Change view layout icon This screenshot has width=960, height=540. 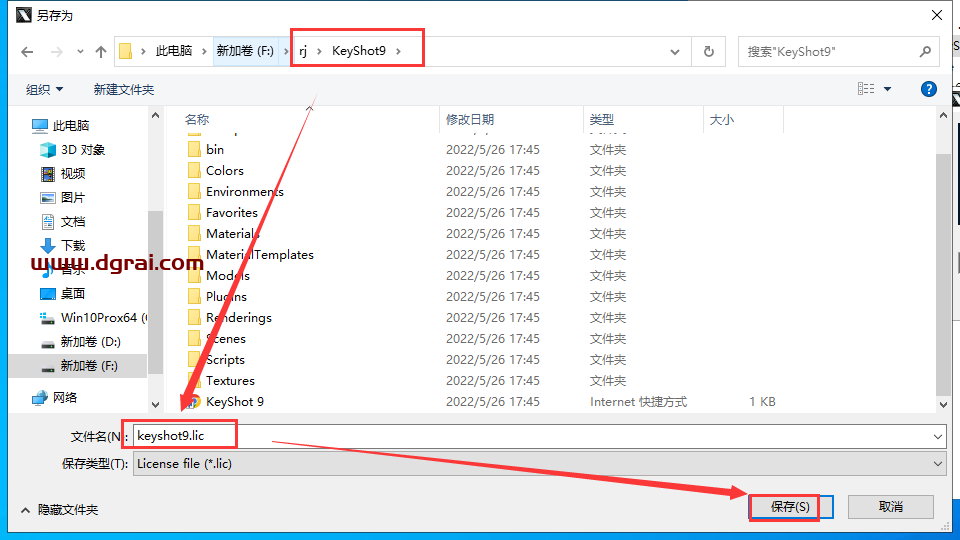[866, 89]
